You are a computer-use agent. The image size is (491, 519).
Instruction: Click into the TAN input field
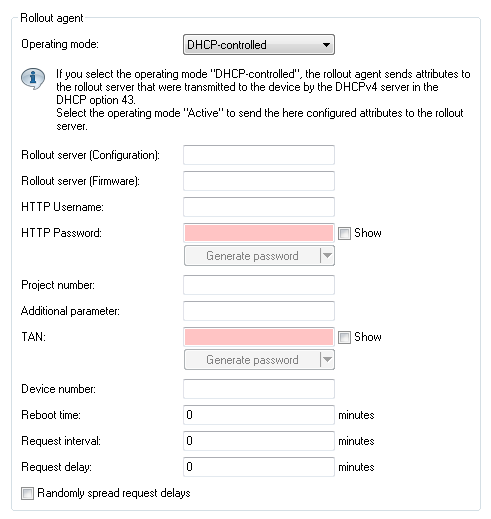tap(259, 337)
